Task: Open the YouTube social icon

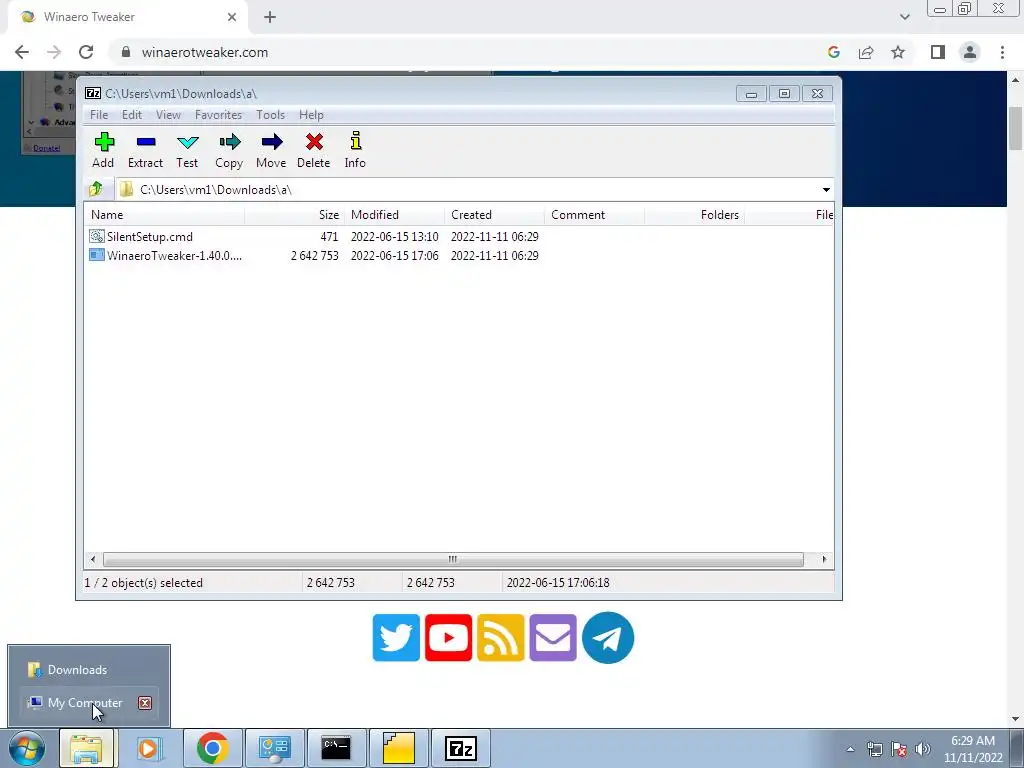Action: coord(449,637)
